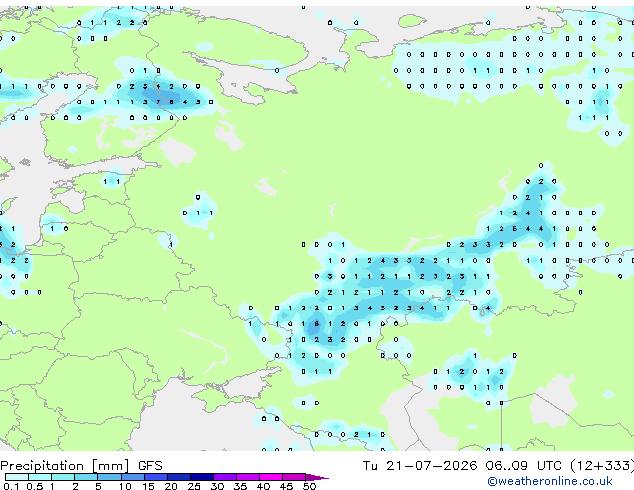Viewport: 634px width, 490px height.
Task: Click the above-50 arrow tip of legend
Action: [x=317, y=478]
